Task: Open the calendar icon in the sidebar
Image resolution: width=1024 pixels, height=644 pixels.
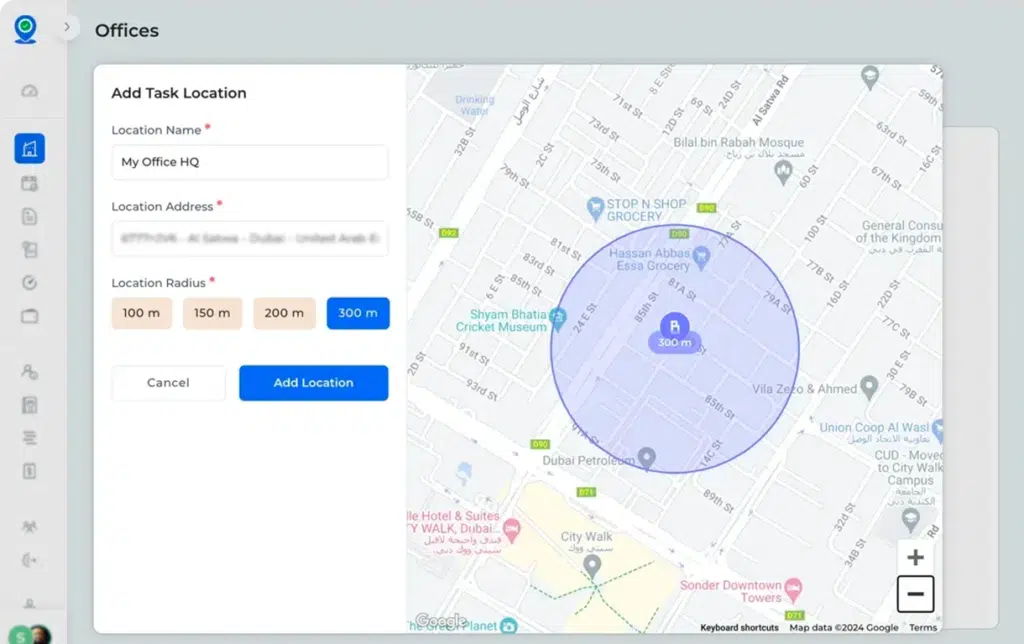Action: 29,183
